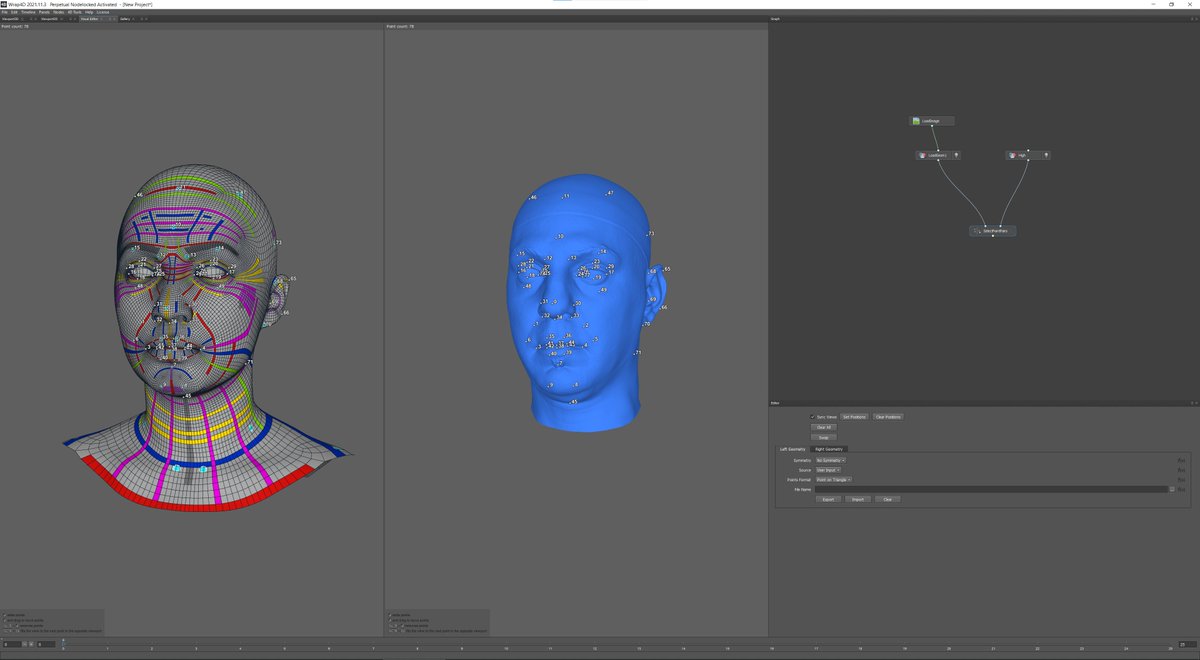The width and height of the screenshot is (1200, 660).
Task: Click the File Name input field
Action: point(991,489)
